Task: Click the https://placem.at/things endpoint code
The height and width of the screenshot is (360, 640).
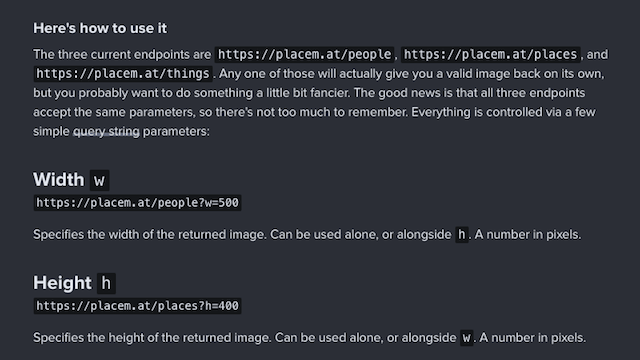Action: click(123, 74)
